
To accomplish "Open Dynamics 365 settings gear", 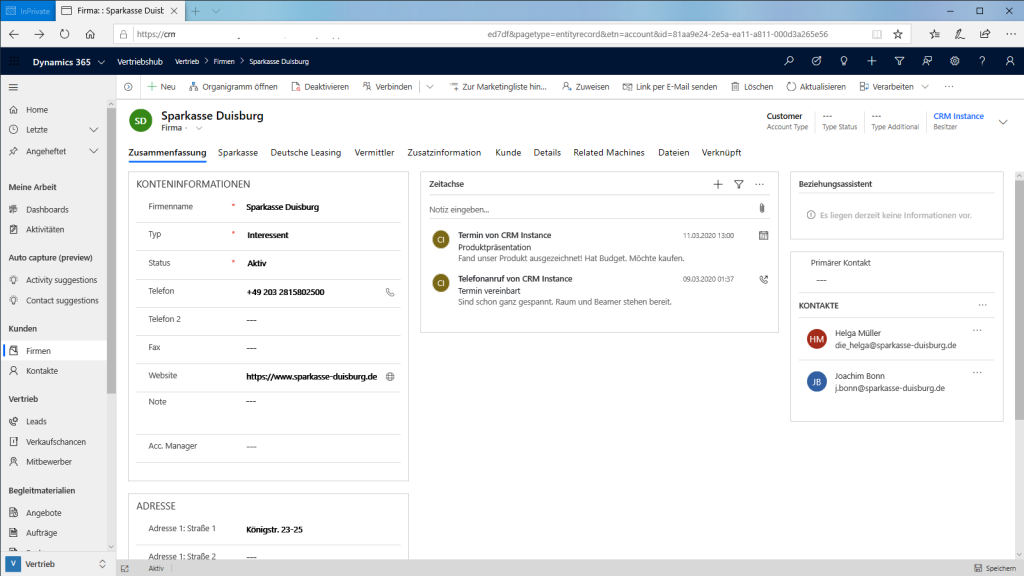I will tap(955, 61).
